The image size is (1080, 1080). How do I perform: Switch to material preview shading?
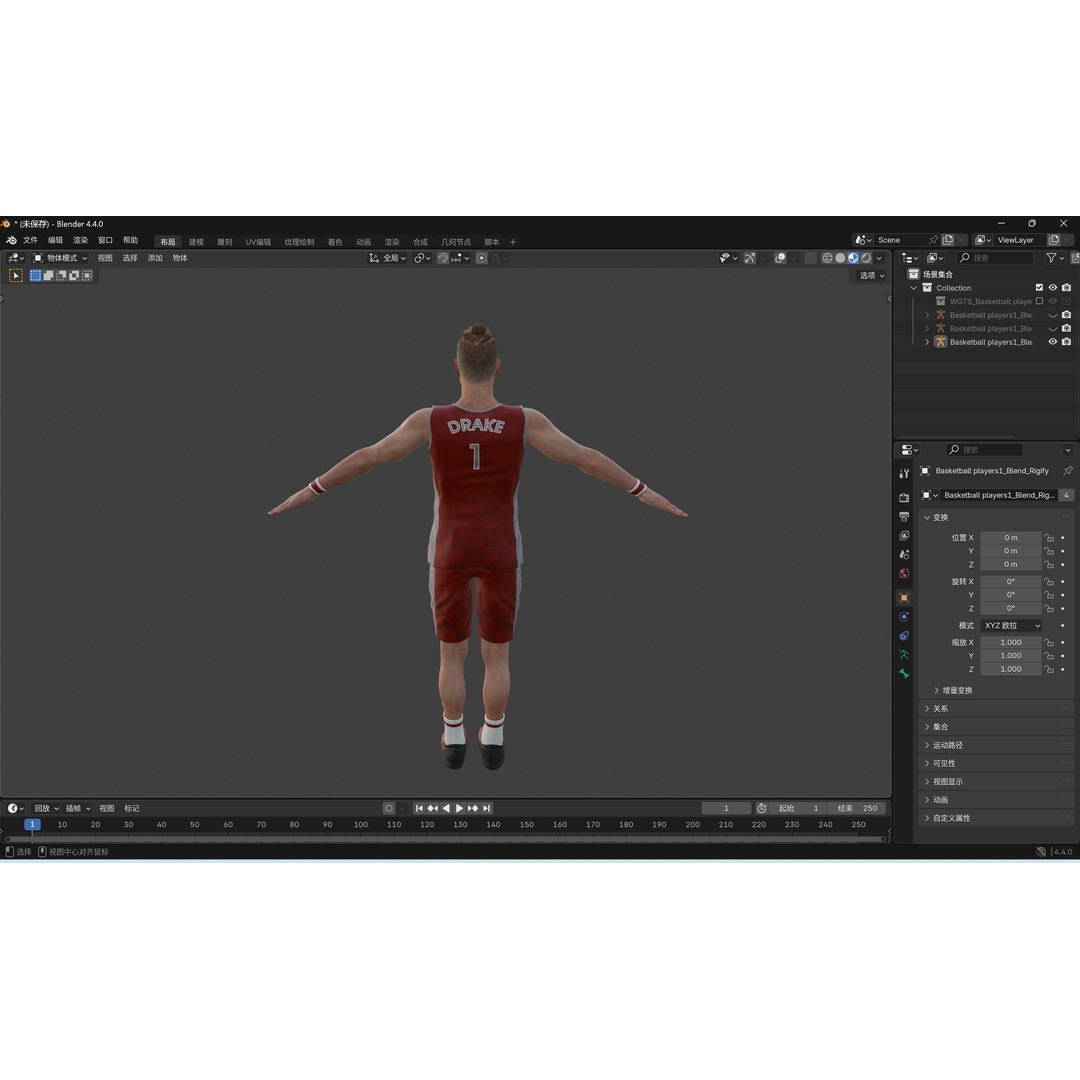(x=853, y=258)
